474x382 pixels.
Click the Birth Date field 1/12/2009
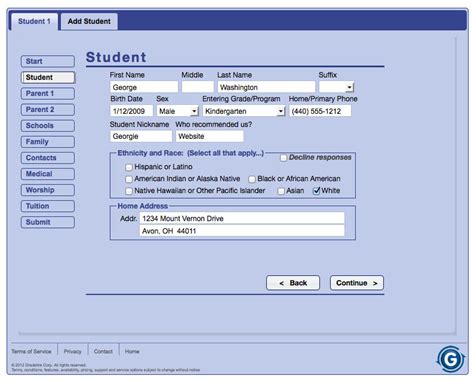coord(131,111)
